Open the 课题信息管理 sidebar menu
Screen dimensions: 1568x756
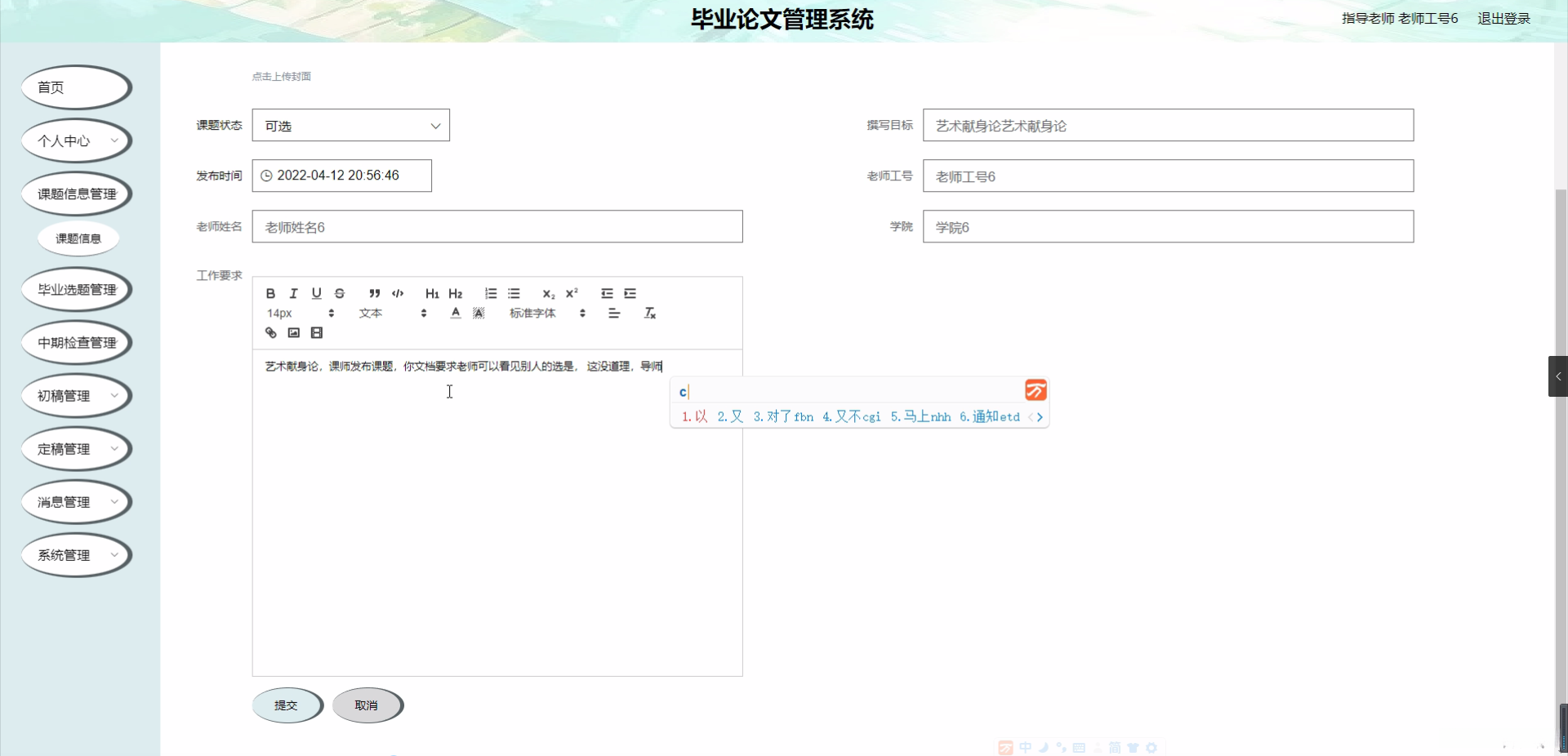(x=77, y=194)
